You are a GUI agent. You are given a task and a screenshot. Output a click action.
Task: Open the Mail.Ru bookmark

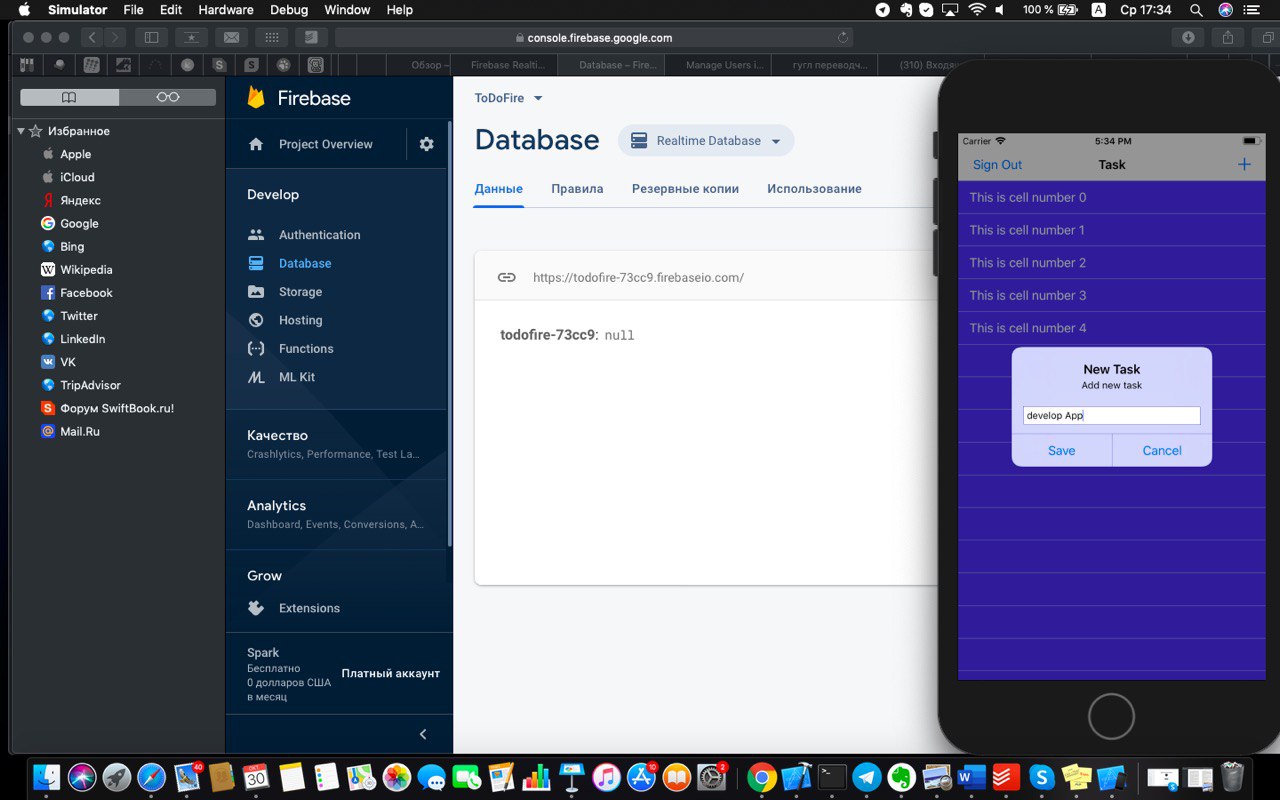[x=79, y=432]
